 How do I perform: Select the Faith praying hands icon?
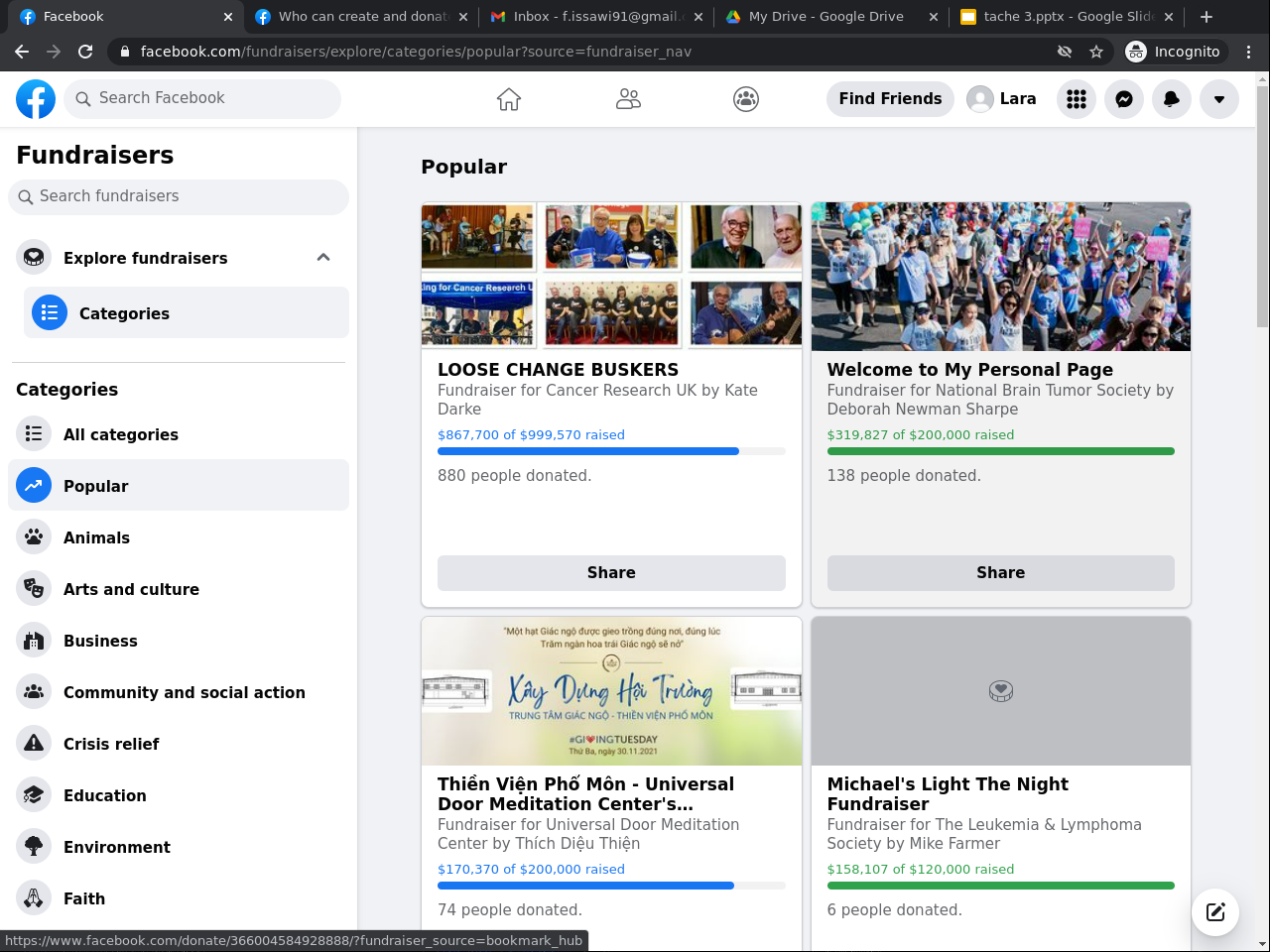point(34,898)
